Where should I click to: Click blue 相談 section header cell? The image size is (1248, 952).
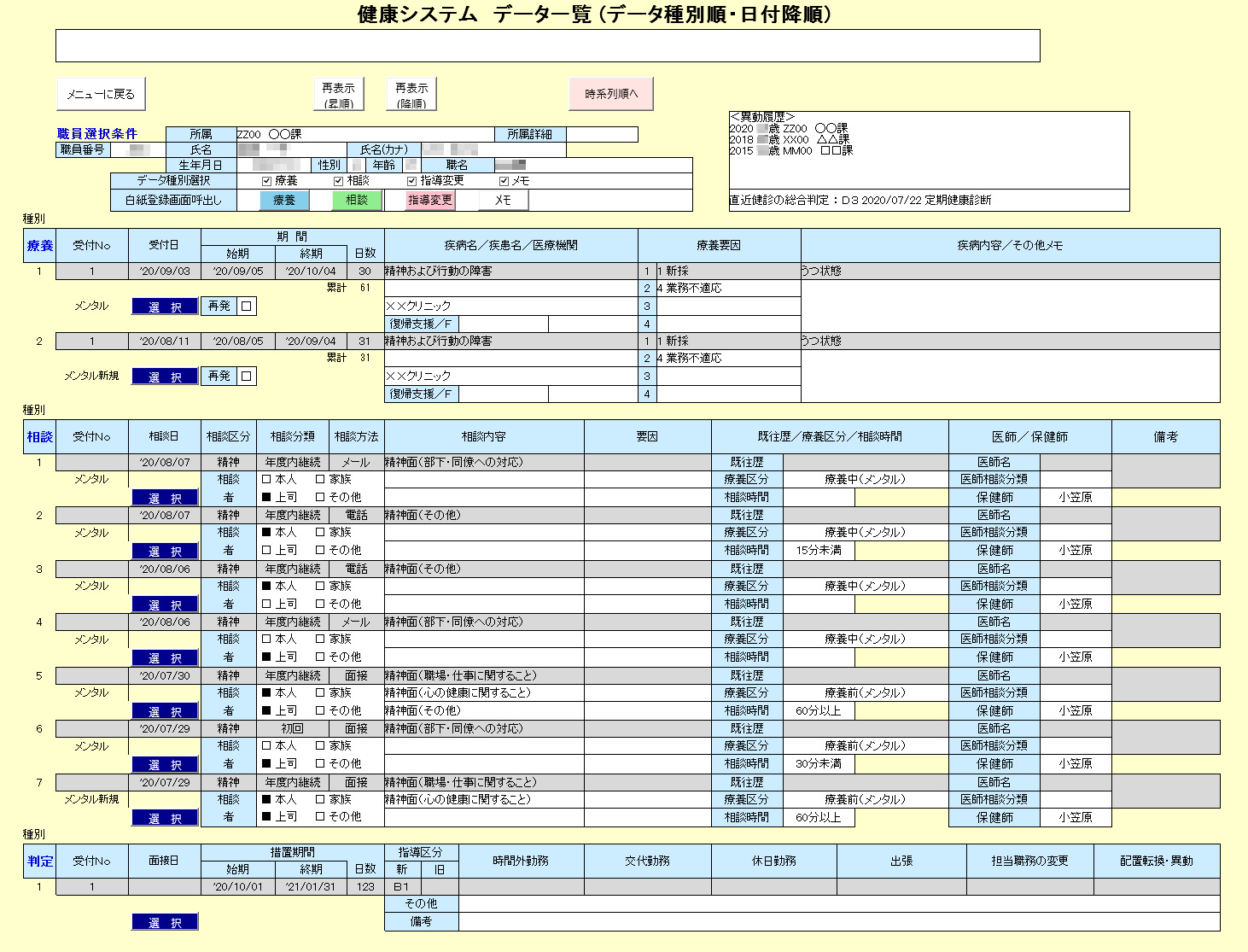coord(40,437)
